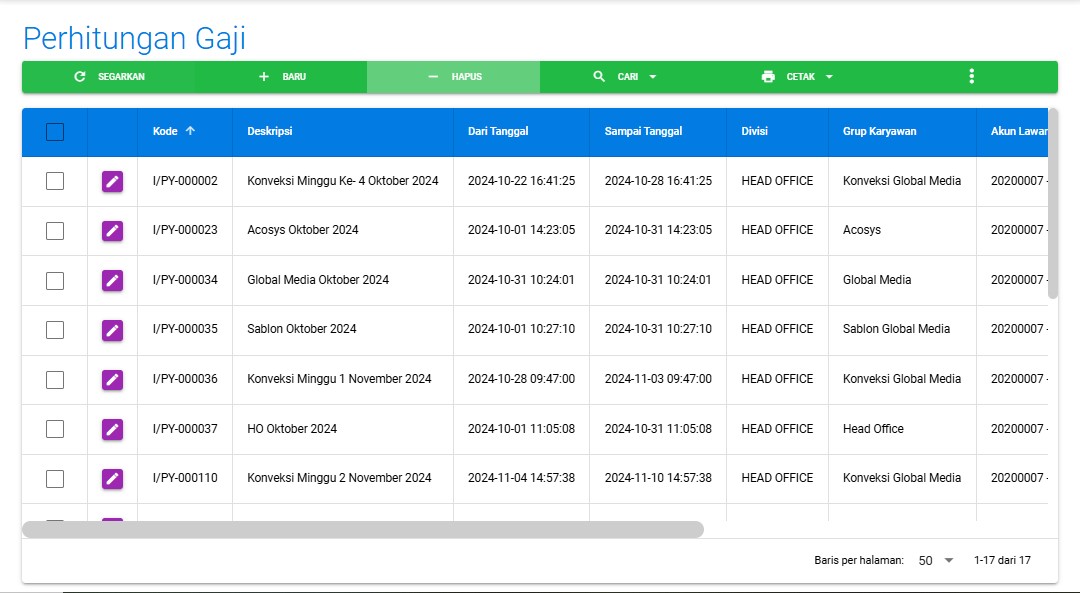Image resolution: width=1080 pixels, height=593 pixels.
Task: Click the horizontal scrollbar below the table
Action: (362, 529)
